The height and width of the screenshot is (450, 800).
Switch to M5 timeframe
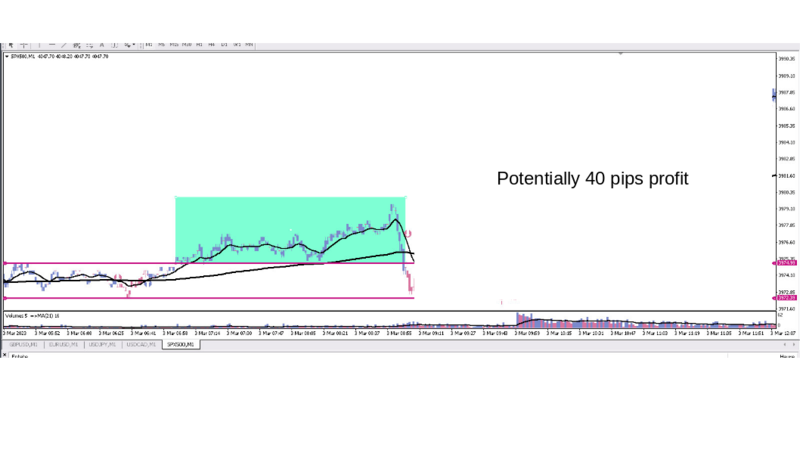[161, 45]
